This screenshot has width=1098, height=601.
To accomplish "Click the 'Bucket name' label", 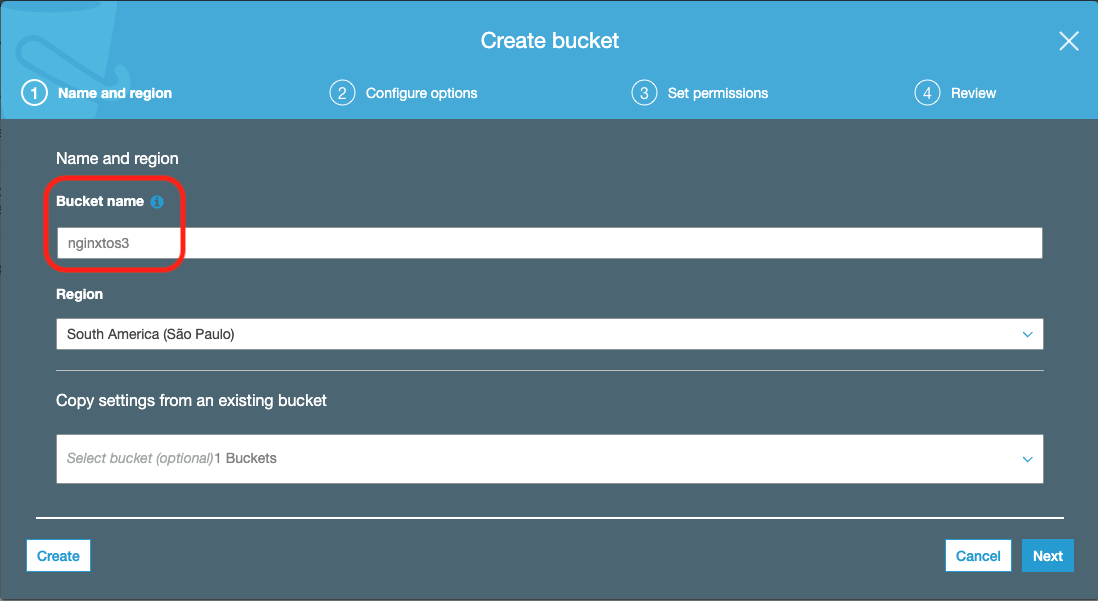I will [x=100, y=201].
